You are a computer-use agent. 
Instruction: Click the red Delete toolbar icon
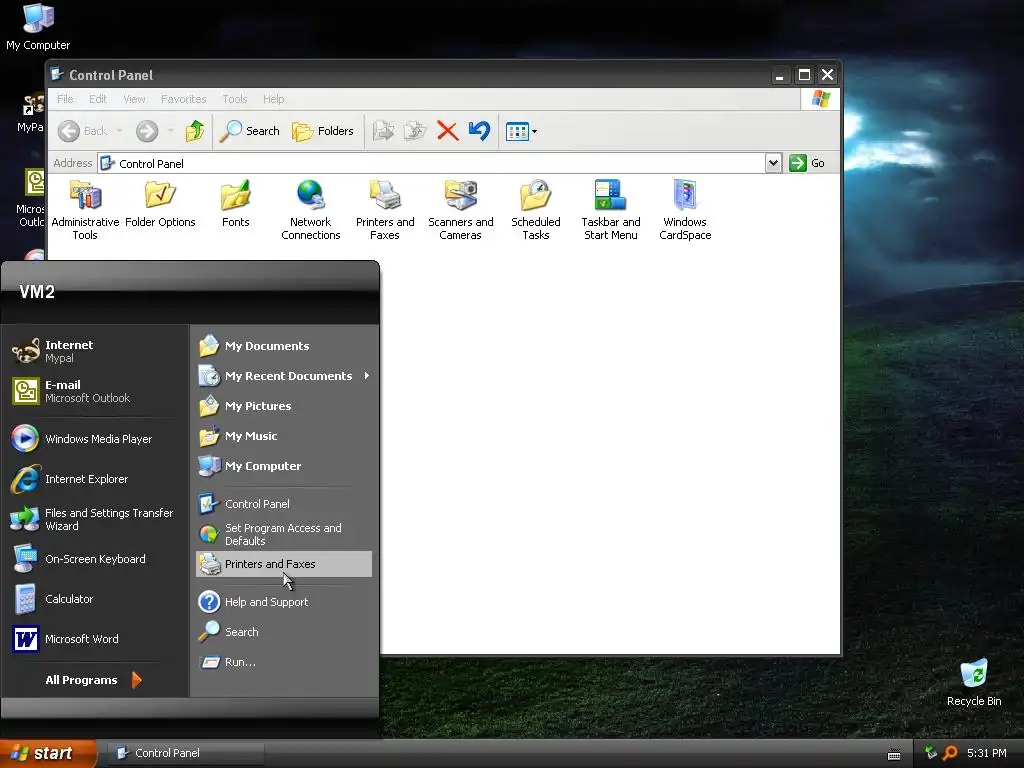[447, 131]
